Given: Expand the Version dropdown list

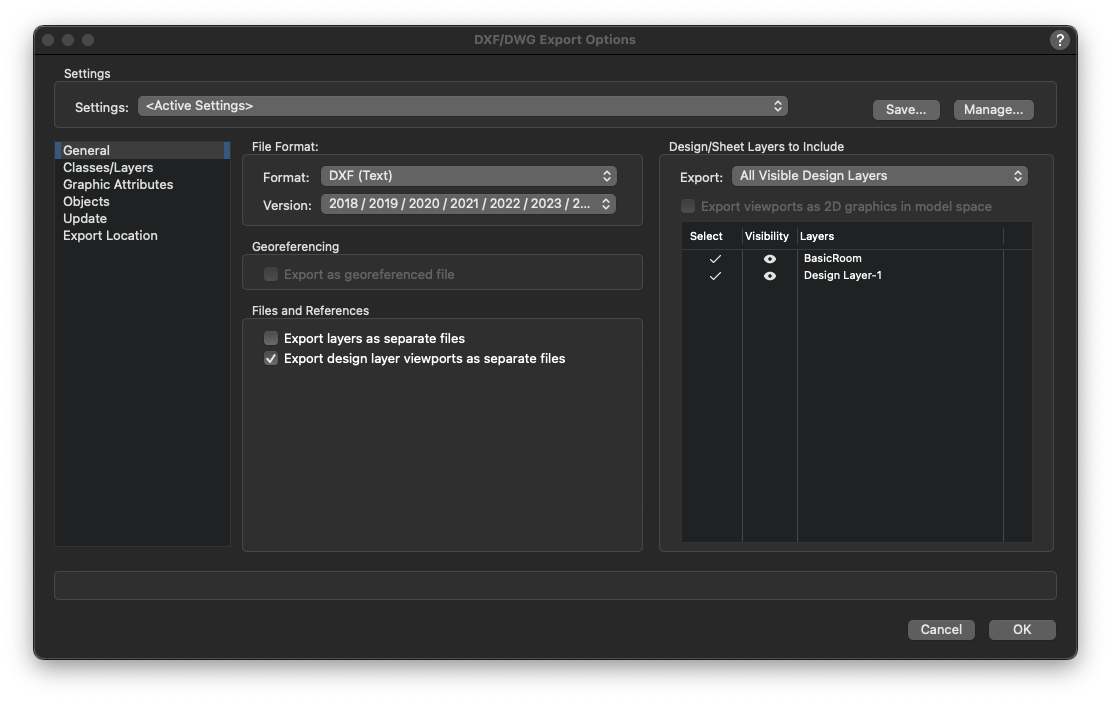Looking at the screenshot, I should coord(468,204).
